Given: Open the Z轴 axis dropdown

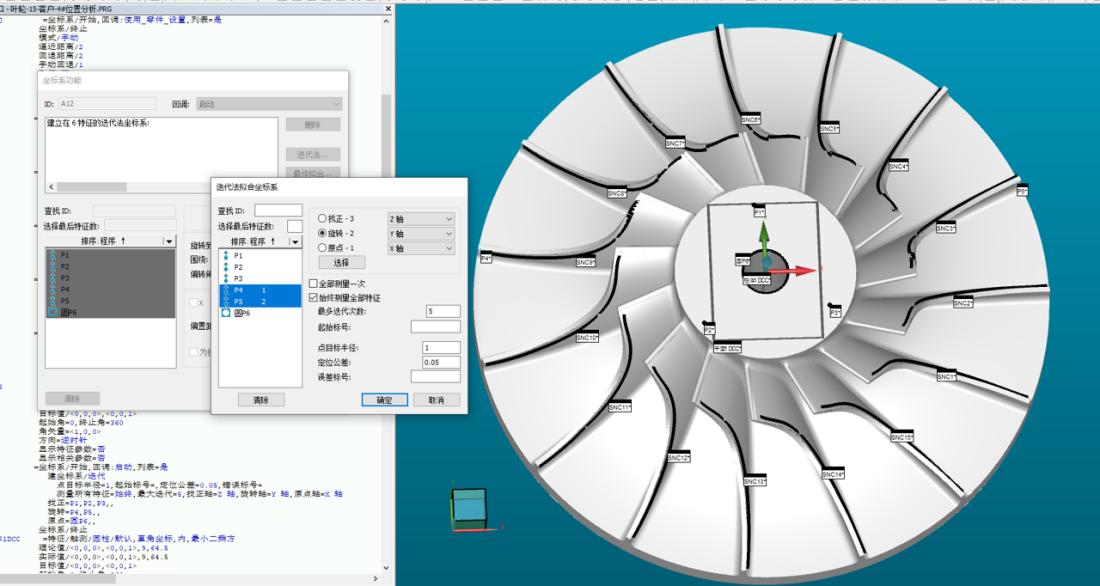Looking at the screenshot, I should [x=420, y=219].
